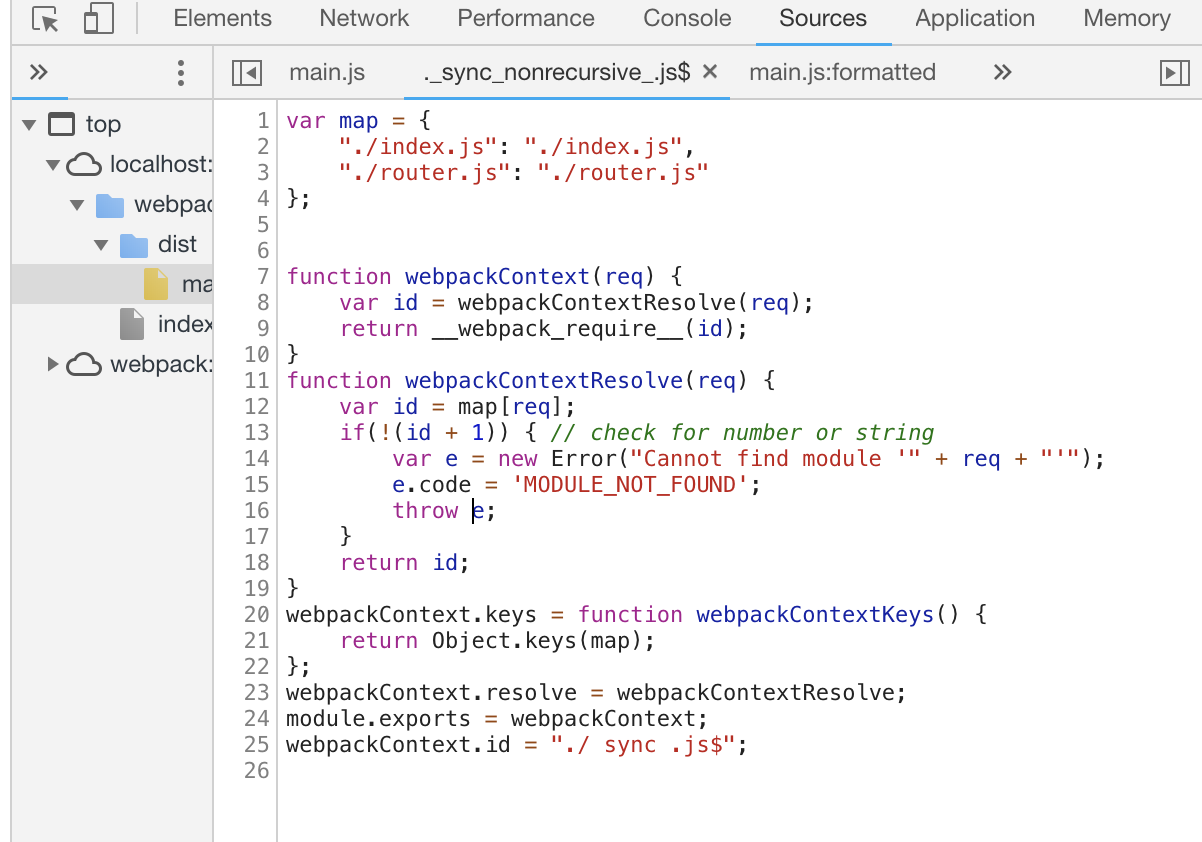Open the Console panel tab

click(687, 19)
